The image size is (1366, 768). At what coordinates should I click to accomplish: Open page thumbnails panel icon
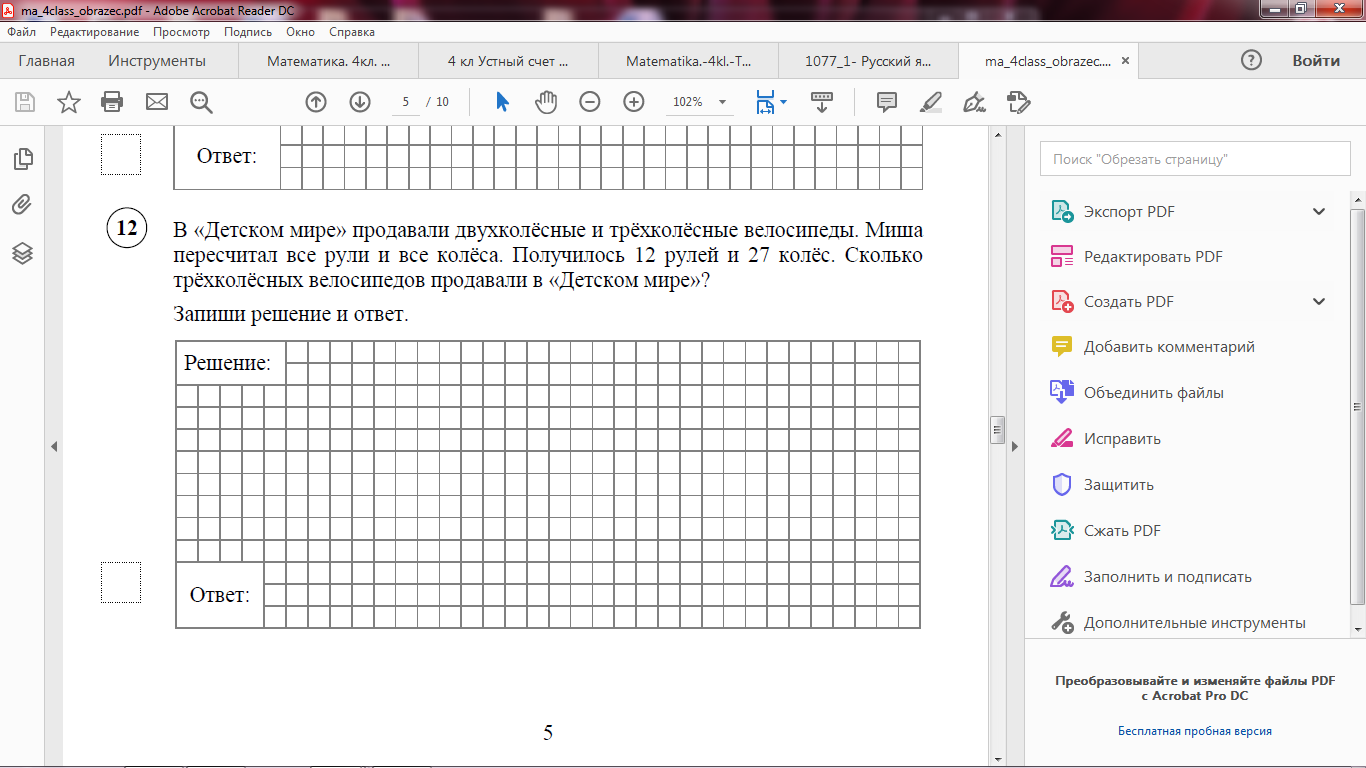(x=23, y=158)
